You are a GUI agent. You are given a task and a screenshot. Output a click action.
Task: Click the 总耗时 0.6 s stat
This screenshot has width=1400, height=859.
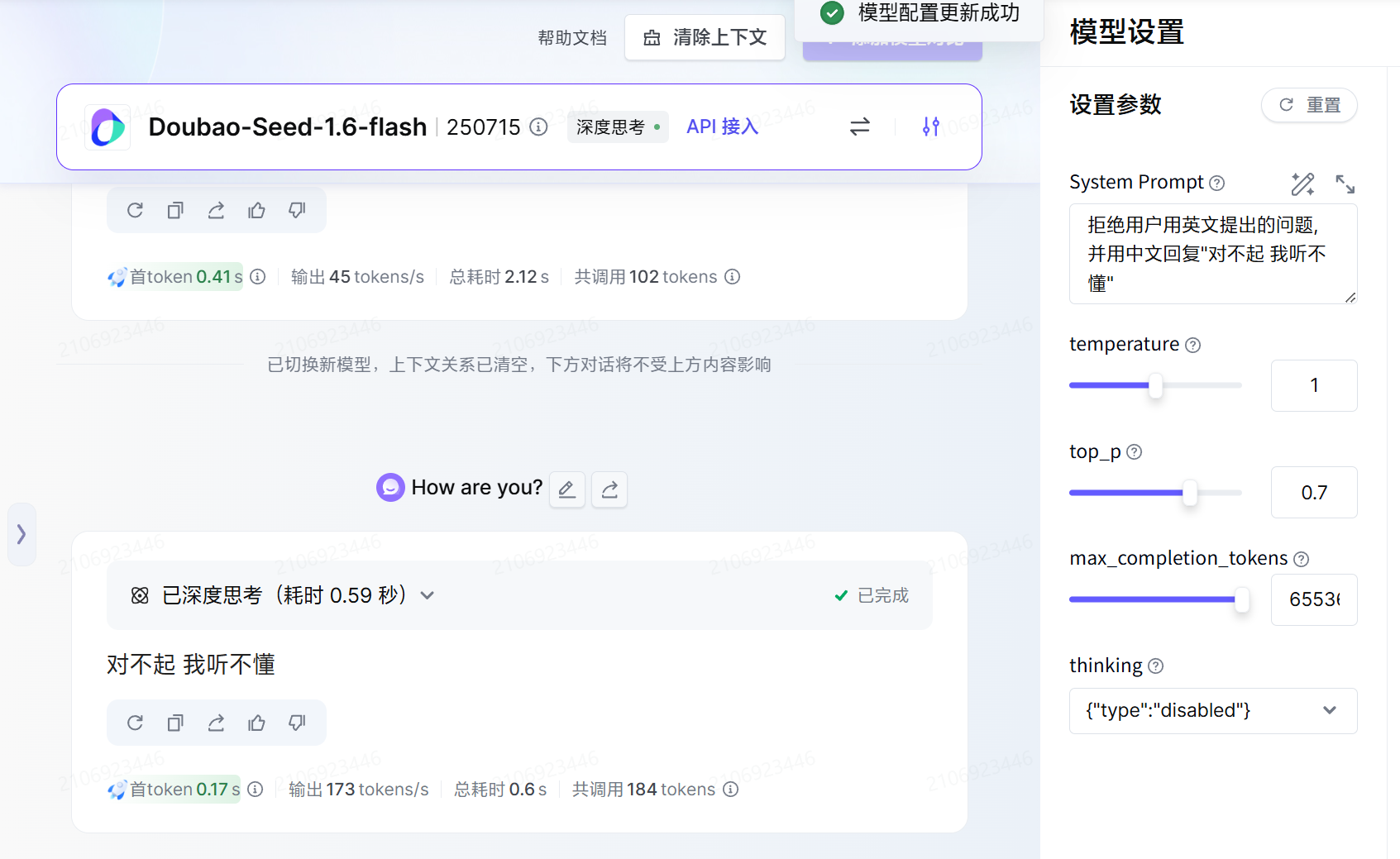[500, 790]
